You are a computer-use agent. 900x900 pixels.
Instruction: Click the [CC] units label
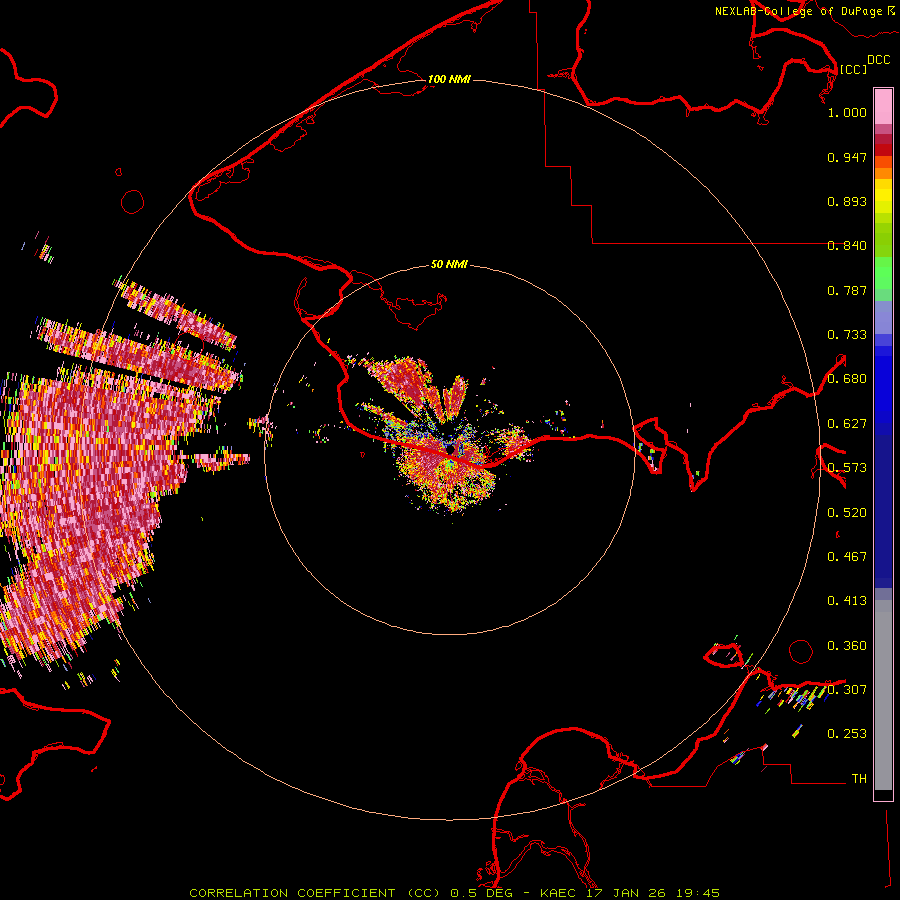tap(853, 69)
